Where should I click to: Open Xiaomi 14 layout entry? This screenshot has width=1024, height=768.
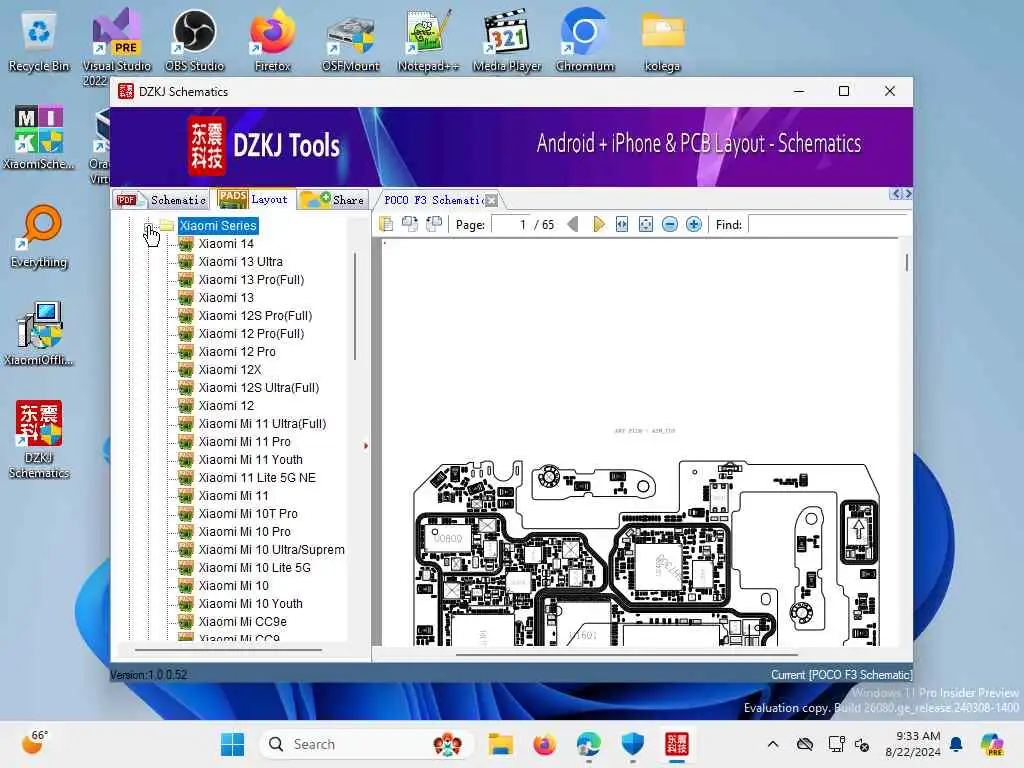pos(226,244)
